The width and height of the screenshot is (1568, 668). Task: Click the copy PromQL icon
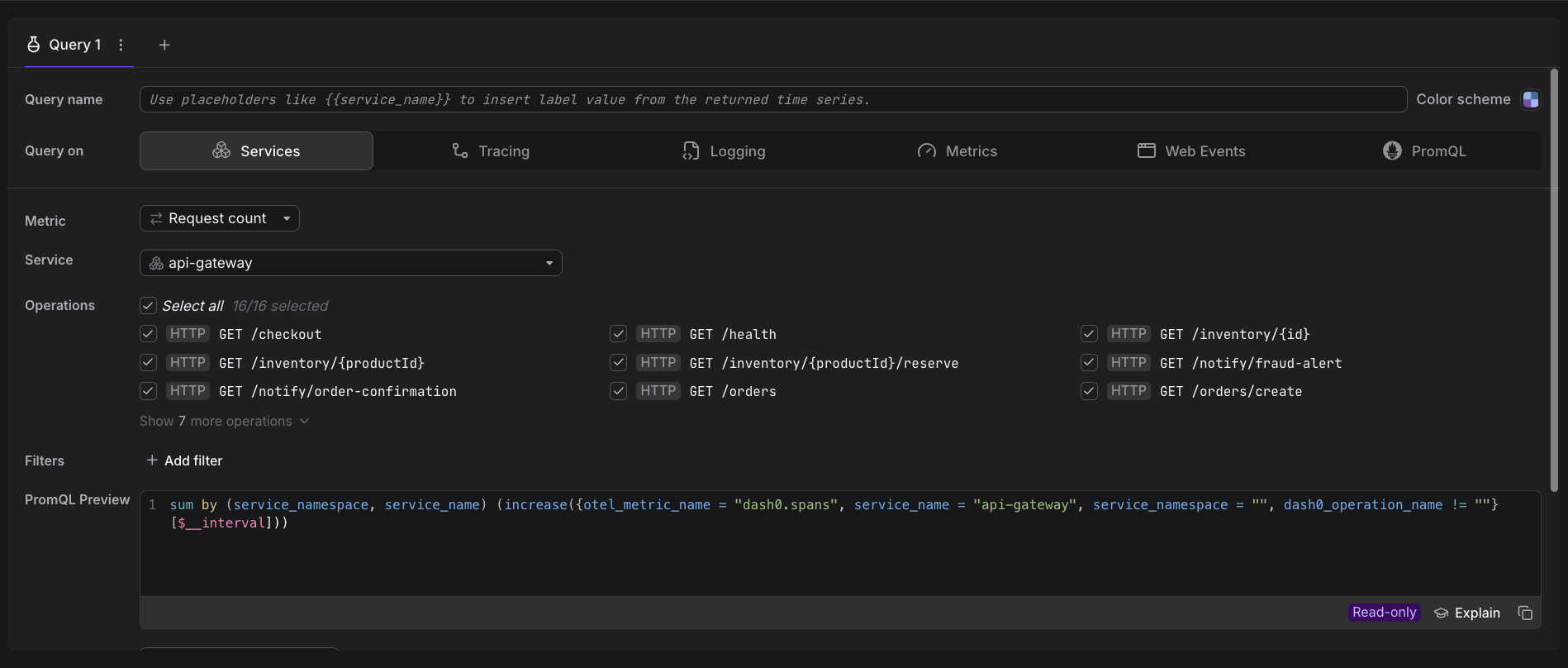[1525, 613]
